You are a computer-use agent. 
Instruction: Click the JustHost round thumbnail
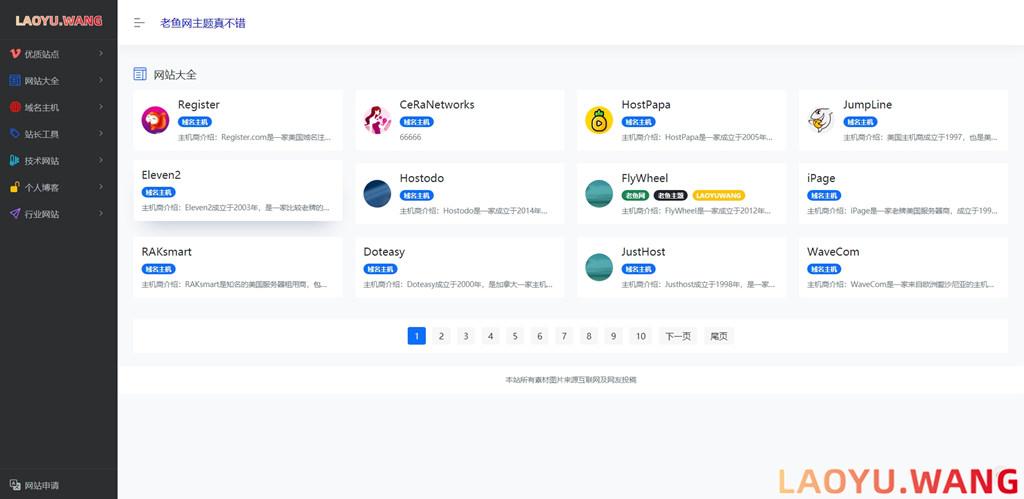599,267
